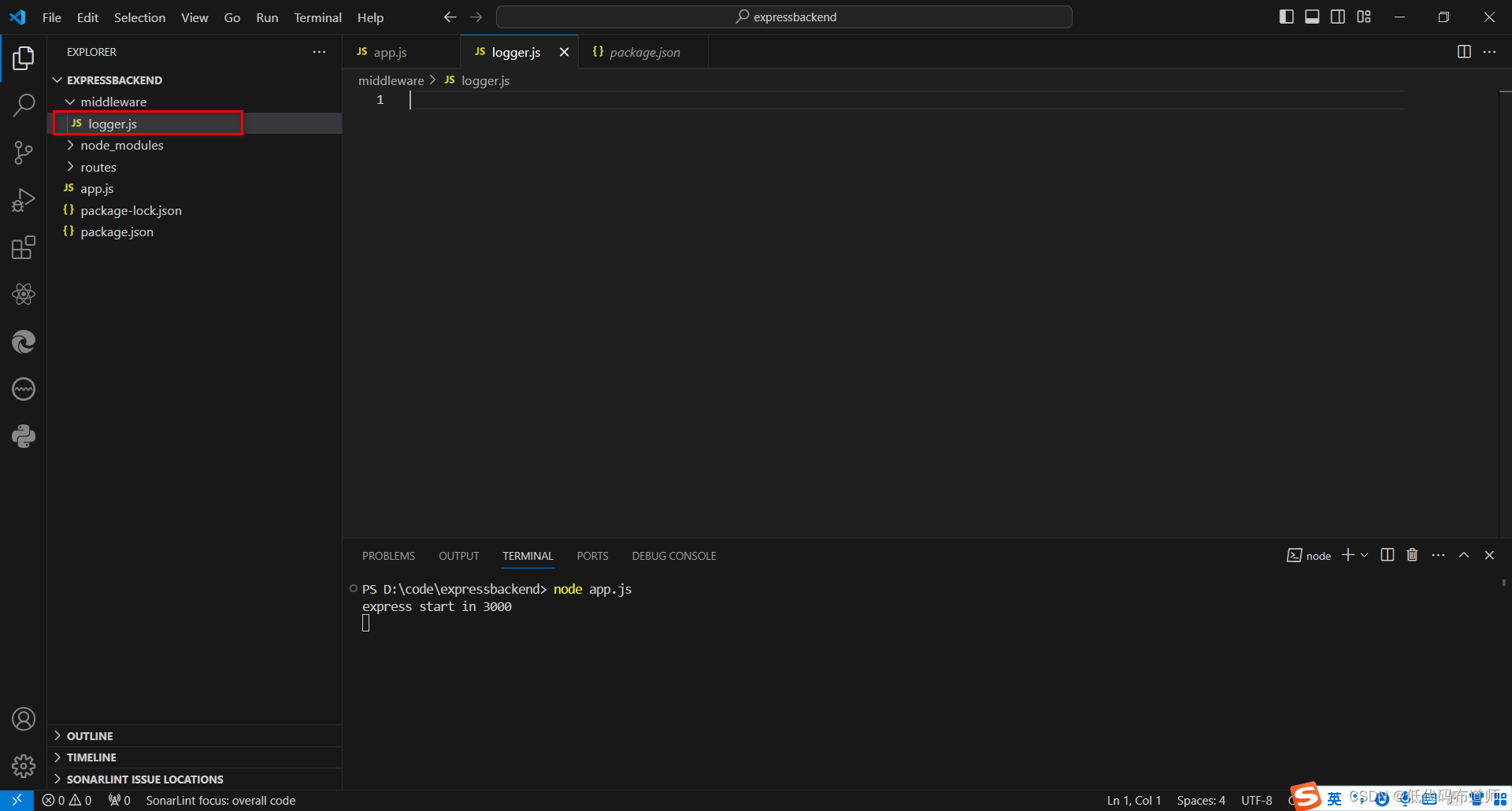
Task: Switch to the PORTS panel tab
Action: [x=592, y=556]
